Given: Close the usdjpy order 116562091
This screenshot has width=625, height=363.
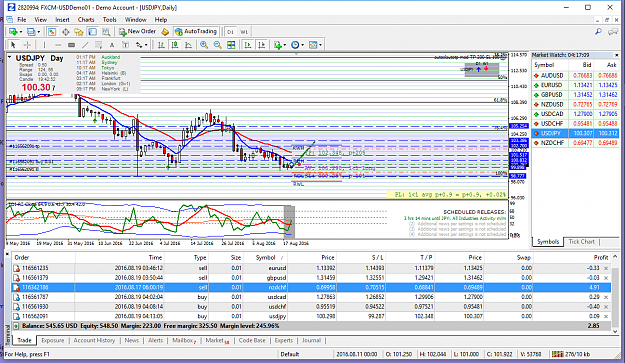Looking at the screenshot, I should coord(606,316).
